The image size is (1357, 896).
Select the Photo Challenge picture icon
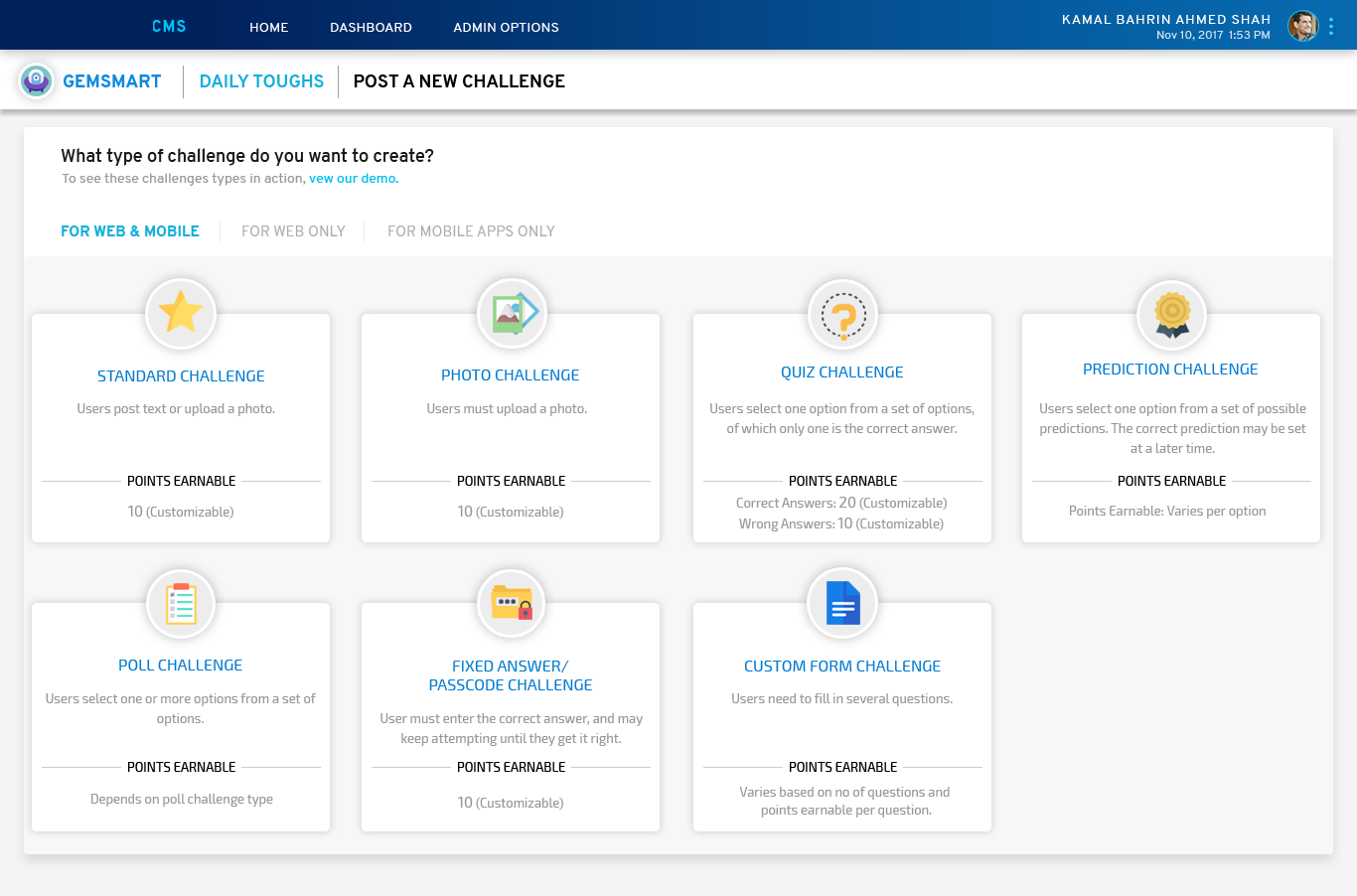(512, 313)
